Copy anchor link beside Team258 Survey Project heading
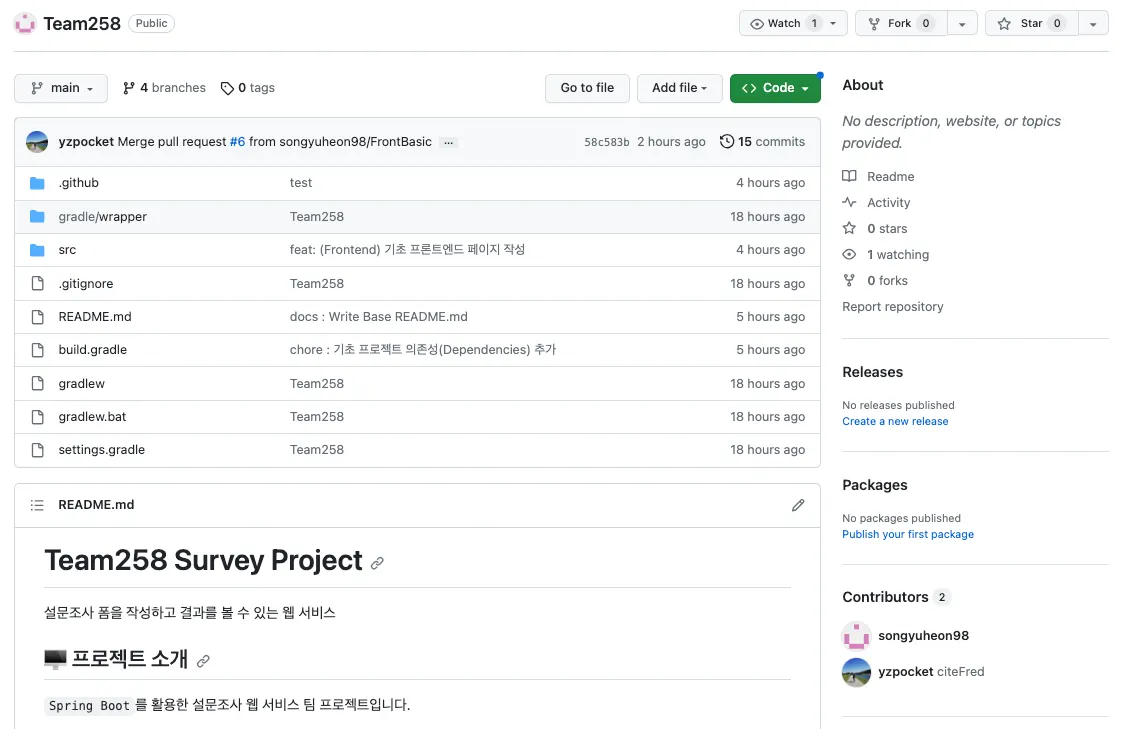This screenshot has width=1128, height=729. click(377, 563)
